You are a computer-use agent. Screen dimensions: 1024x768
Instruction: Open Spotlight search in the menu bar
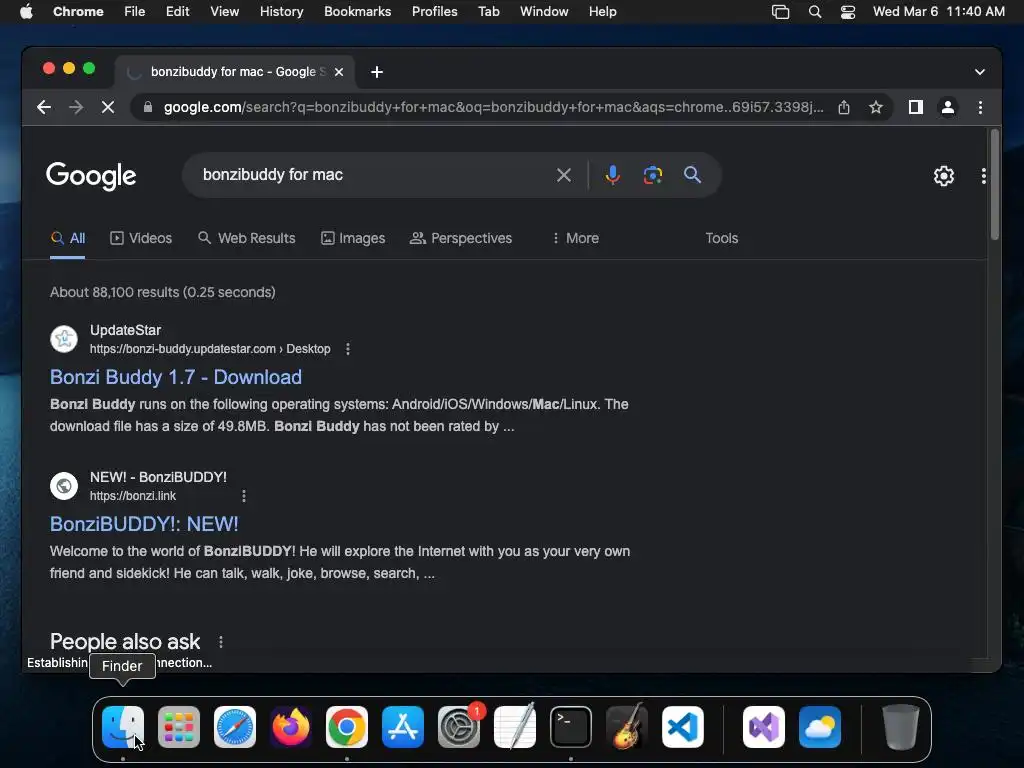pos(814,12)
